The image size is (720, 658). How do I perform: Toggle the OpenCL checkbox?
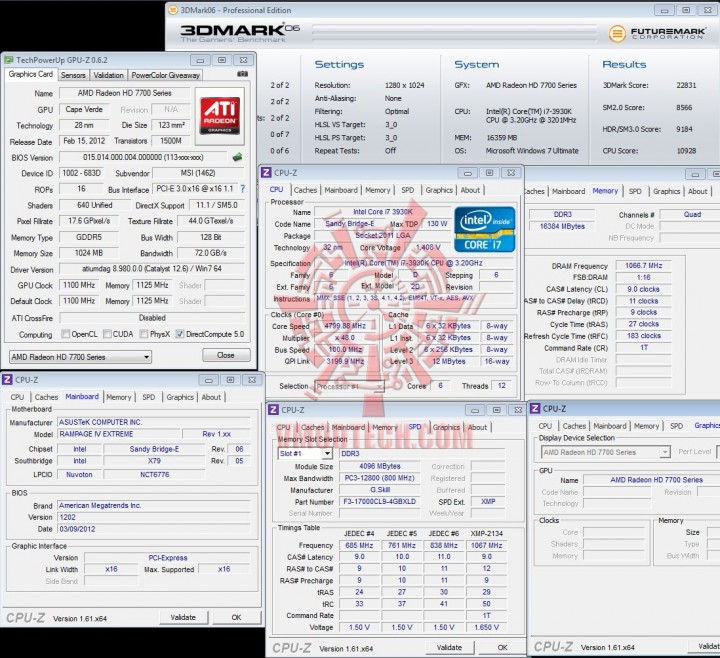point(66,334)
